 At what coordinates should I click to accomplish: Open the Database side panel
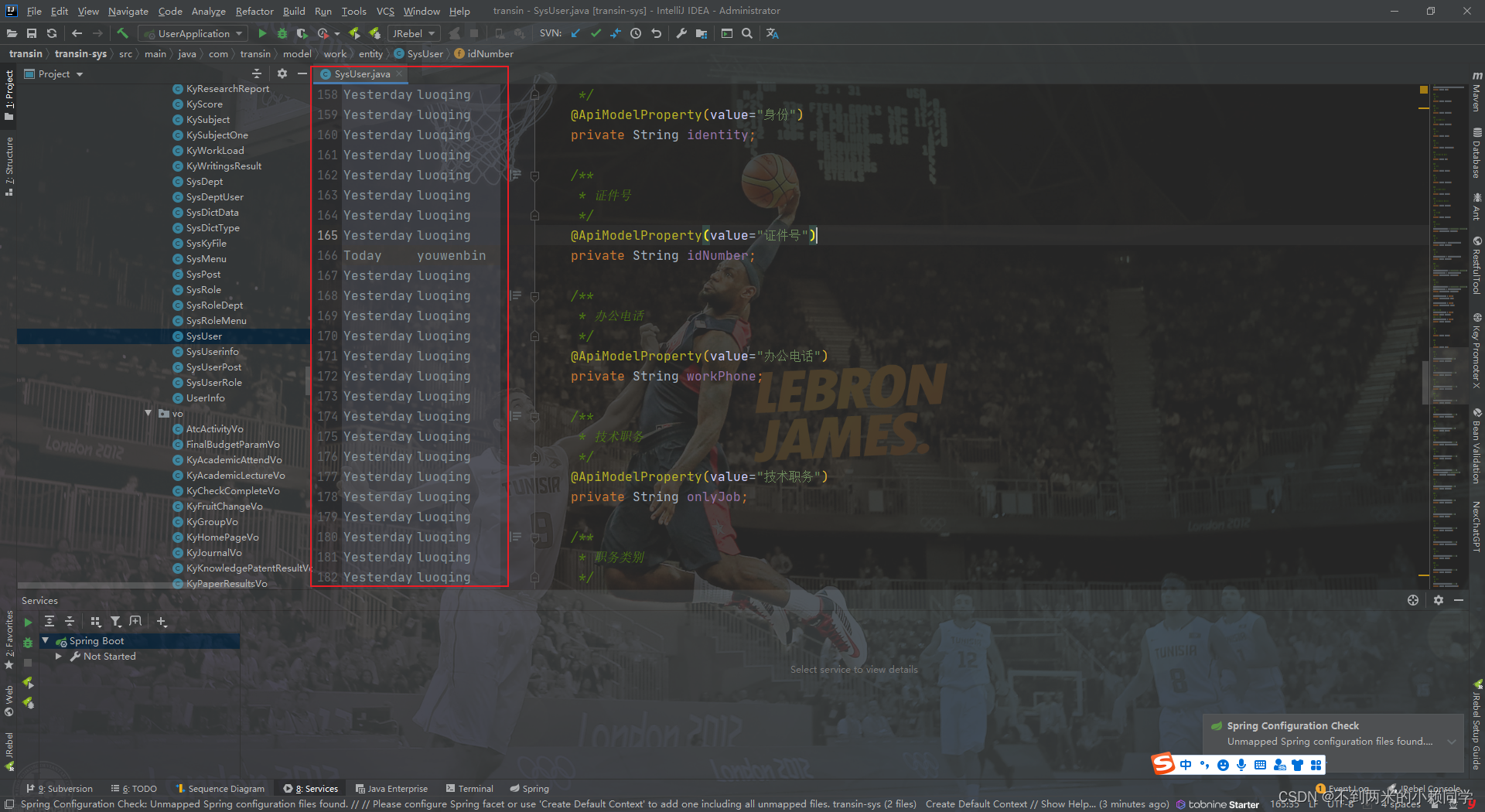(1476, 153)
